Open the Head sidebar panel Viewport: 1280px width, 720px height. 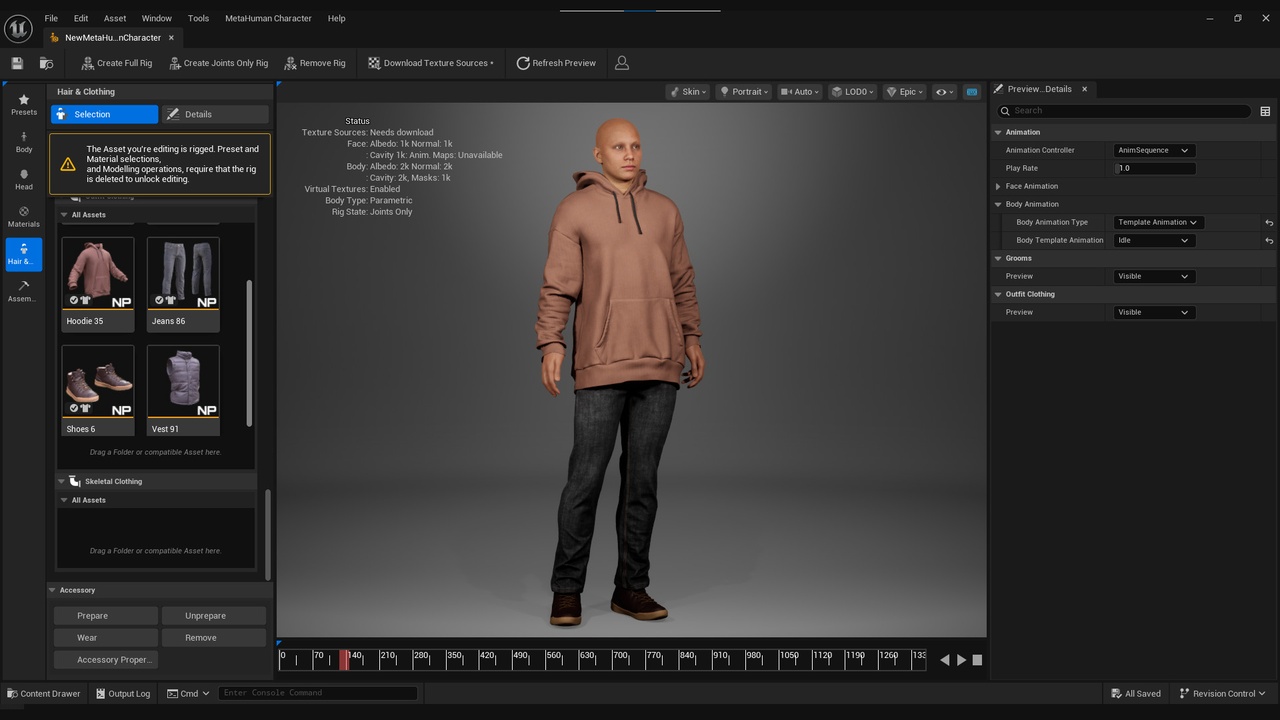(x=24, y=179)
